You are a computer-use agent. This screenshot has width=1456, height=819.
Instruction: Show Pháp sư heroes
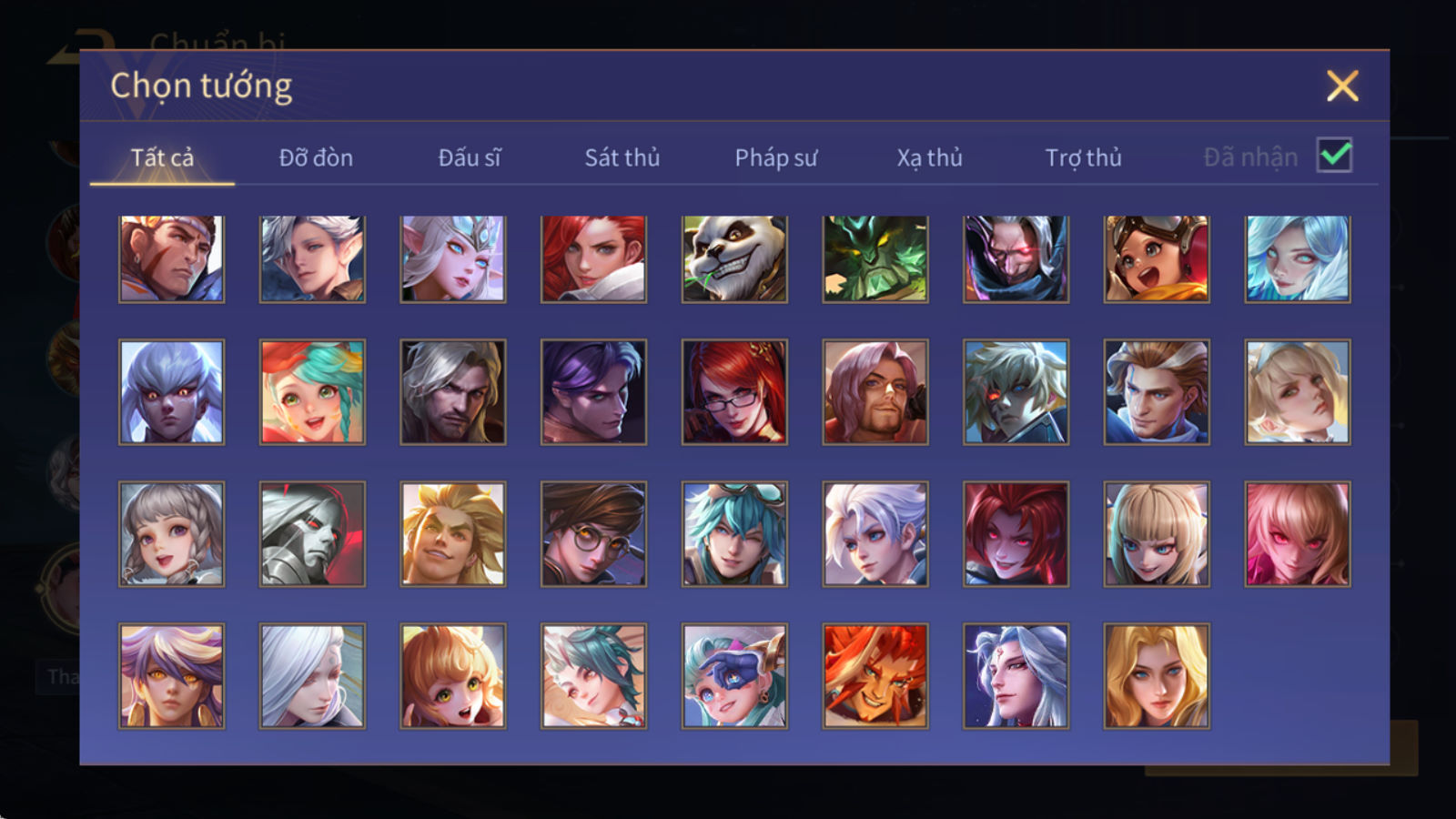[776, 157]
